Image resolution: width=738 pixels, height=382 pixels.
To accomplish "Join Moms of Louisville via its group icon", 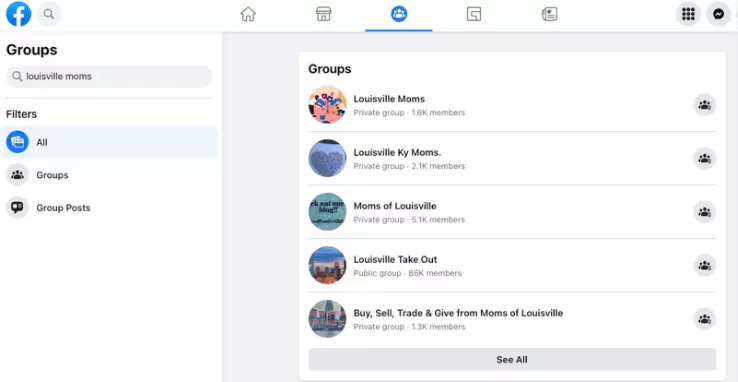I will click(705, 212).
